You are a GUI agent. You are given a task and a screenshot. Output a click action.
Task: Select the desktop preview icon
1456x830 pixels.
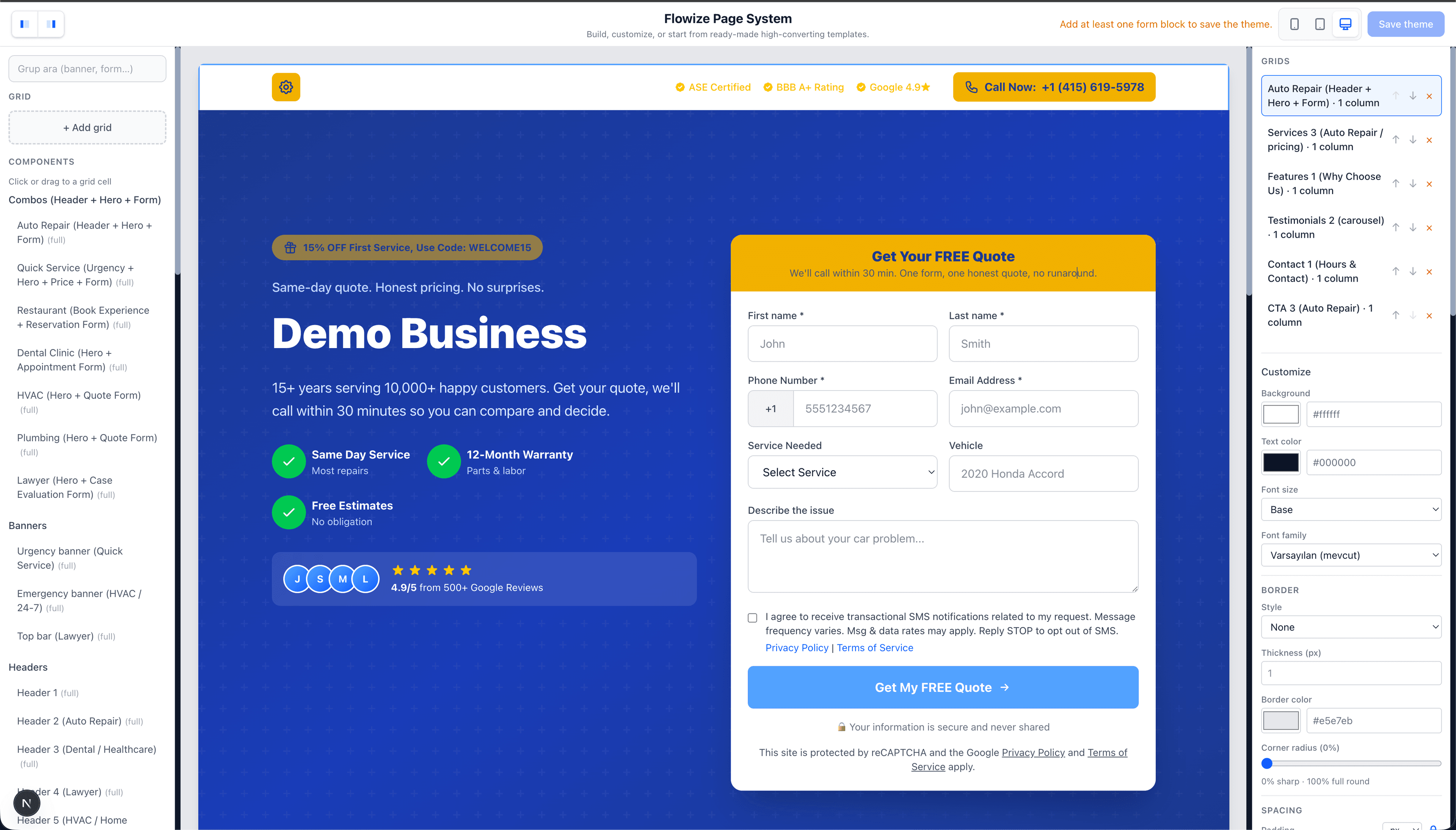[1345, 24]
